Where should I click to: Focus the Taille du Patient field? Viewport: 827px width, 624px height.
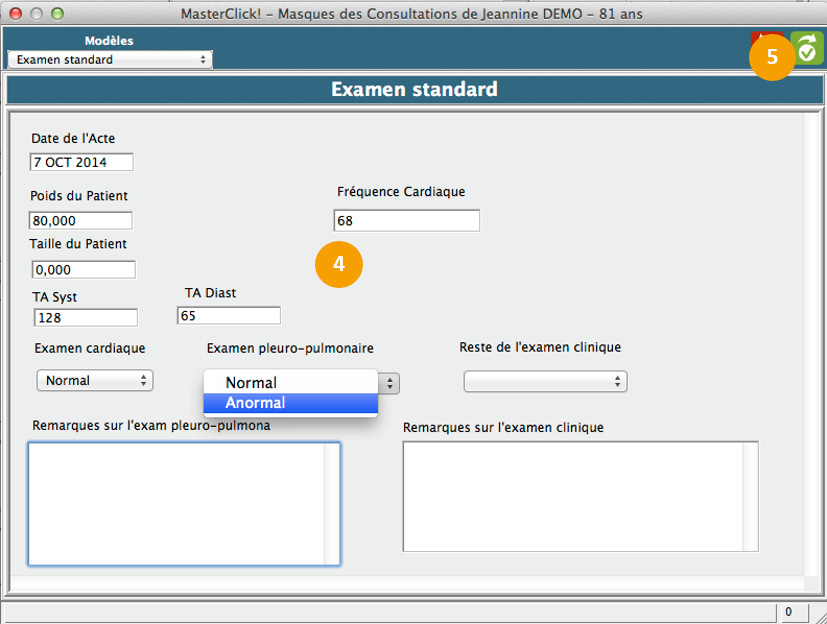click(x=83, y=270)
